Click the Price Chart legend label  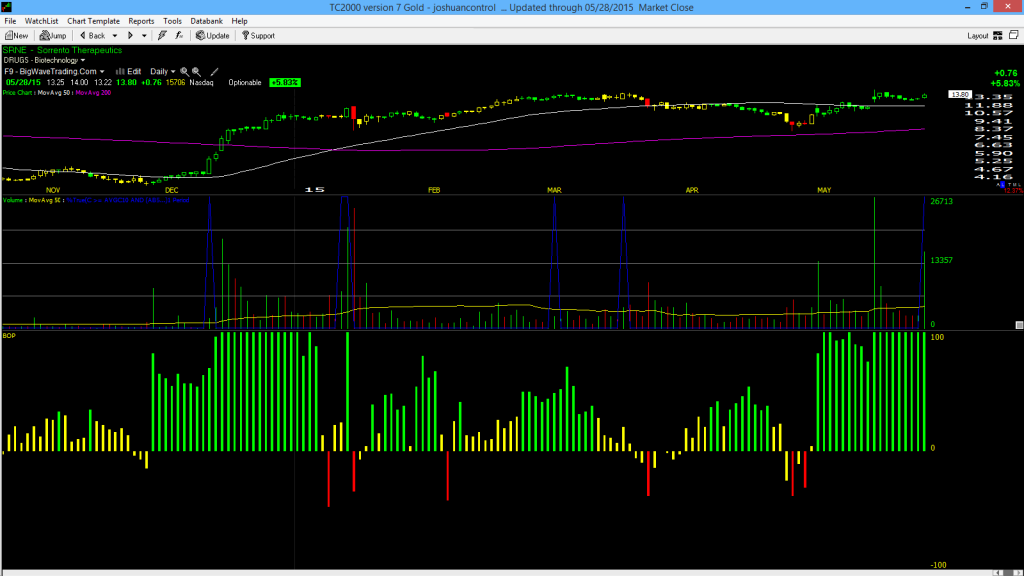[18, 93]
